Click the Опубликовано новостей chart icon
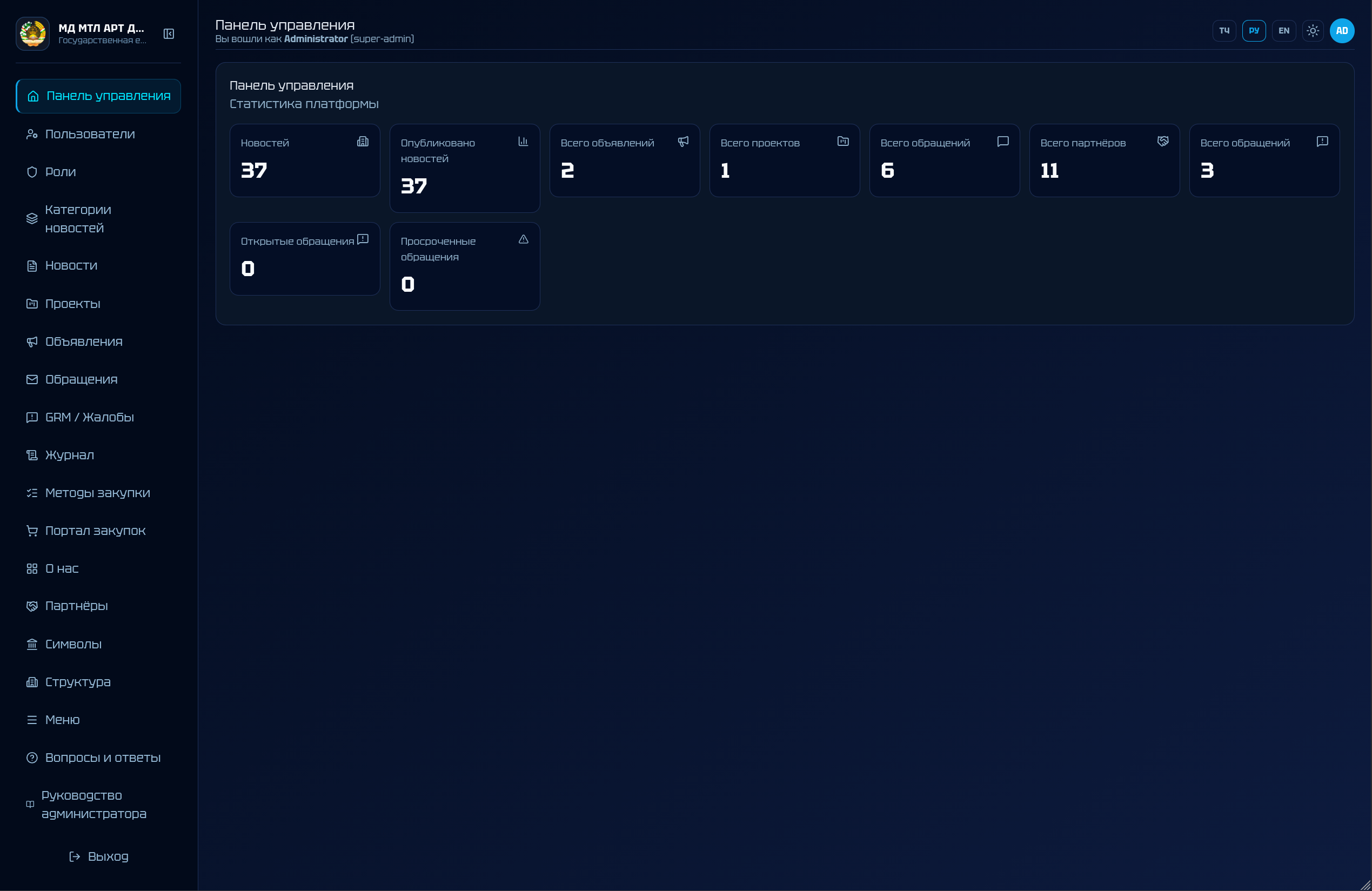The width and height of the screenshot is (1372, 891). [523, 141]
